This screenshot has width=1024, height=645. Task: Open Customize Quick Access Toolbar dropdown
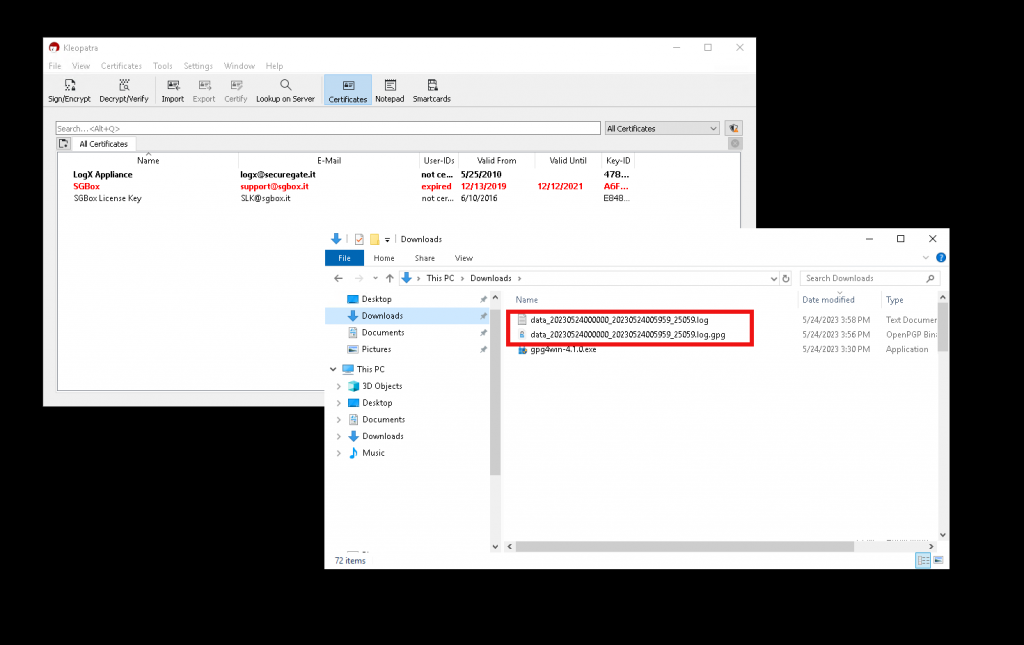pos(387,240)
